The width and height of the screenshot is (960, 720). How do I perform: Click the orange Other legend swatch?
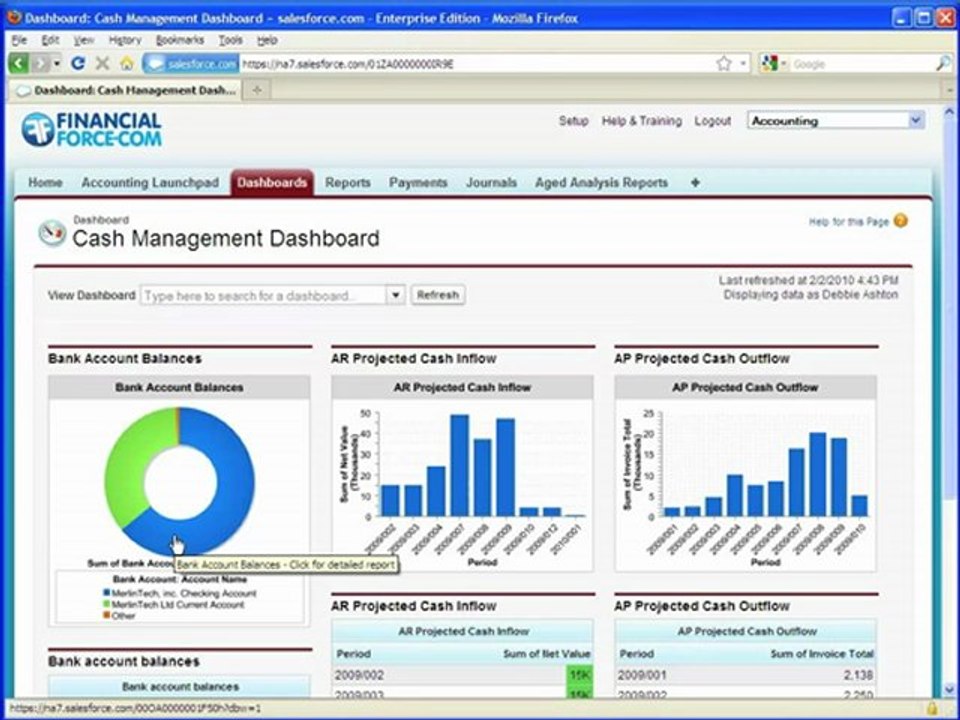click(107, 615)
